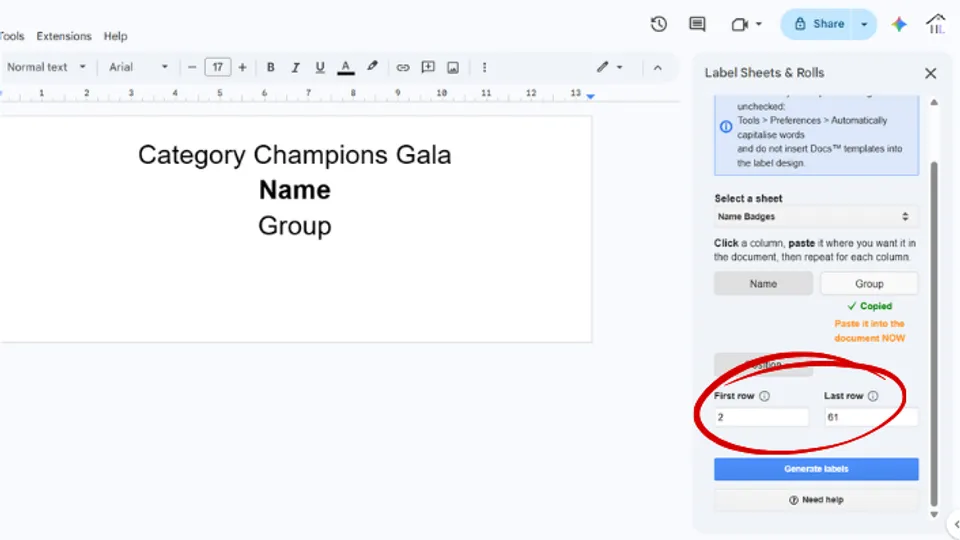The width and height of the screenshot is (960, 540).
Task: Click the Copied confirmation text
Action: [869, 306]
